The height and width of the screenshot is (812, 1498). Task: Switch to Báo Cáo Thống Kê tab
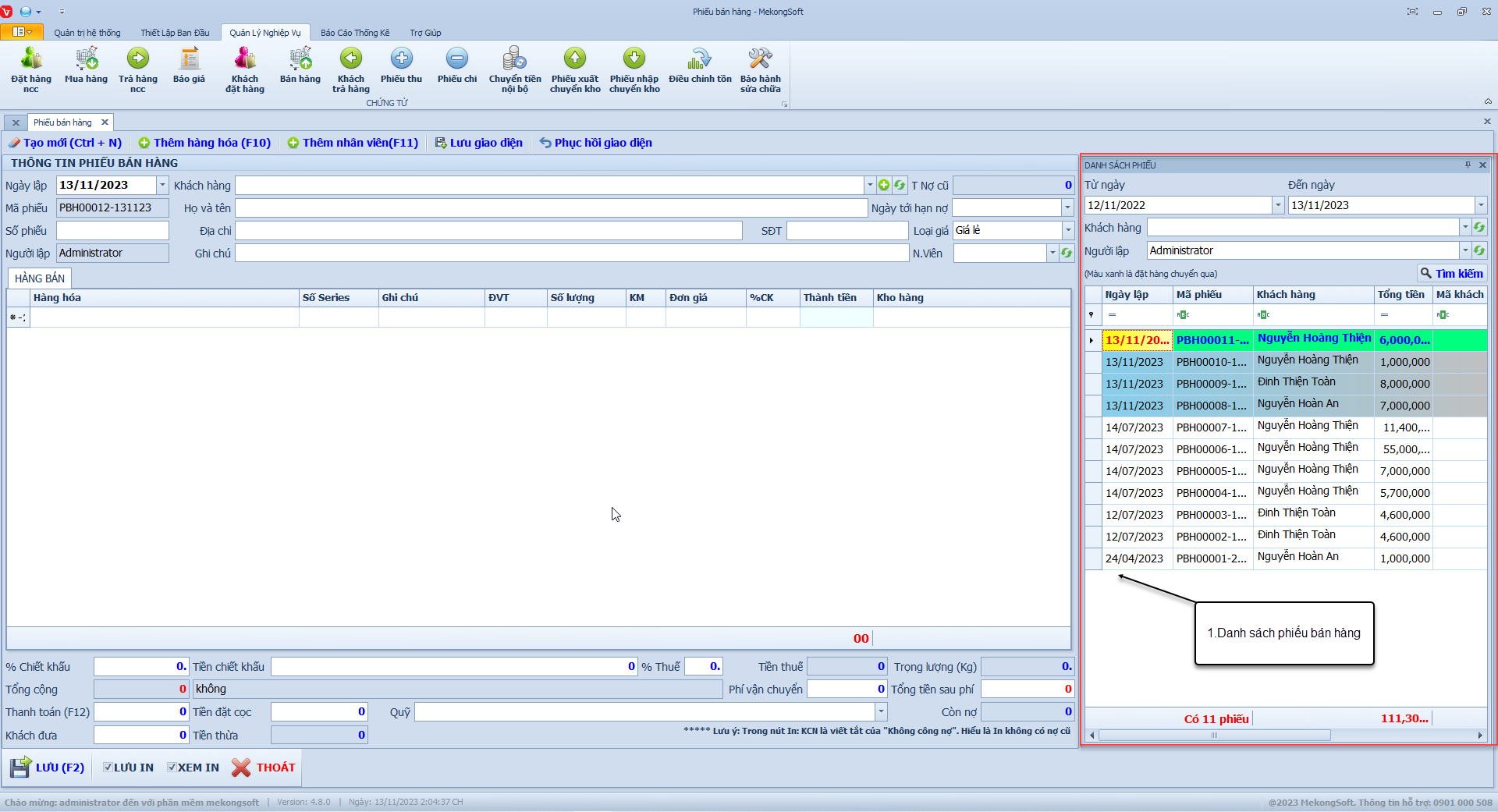click(x=355, y=33)
